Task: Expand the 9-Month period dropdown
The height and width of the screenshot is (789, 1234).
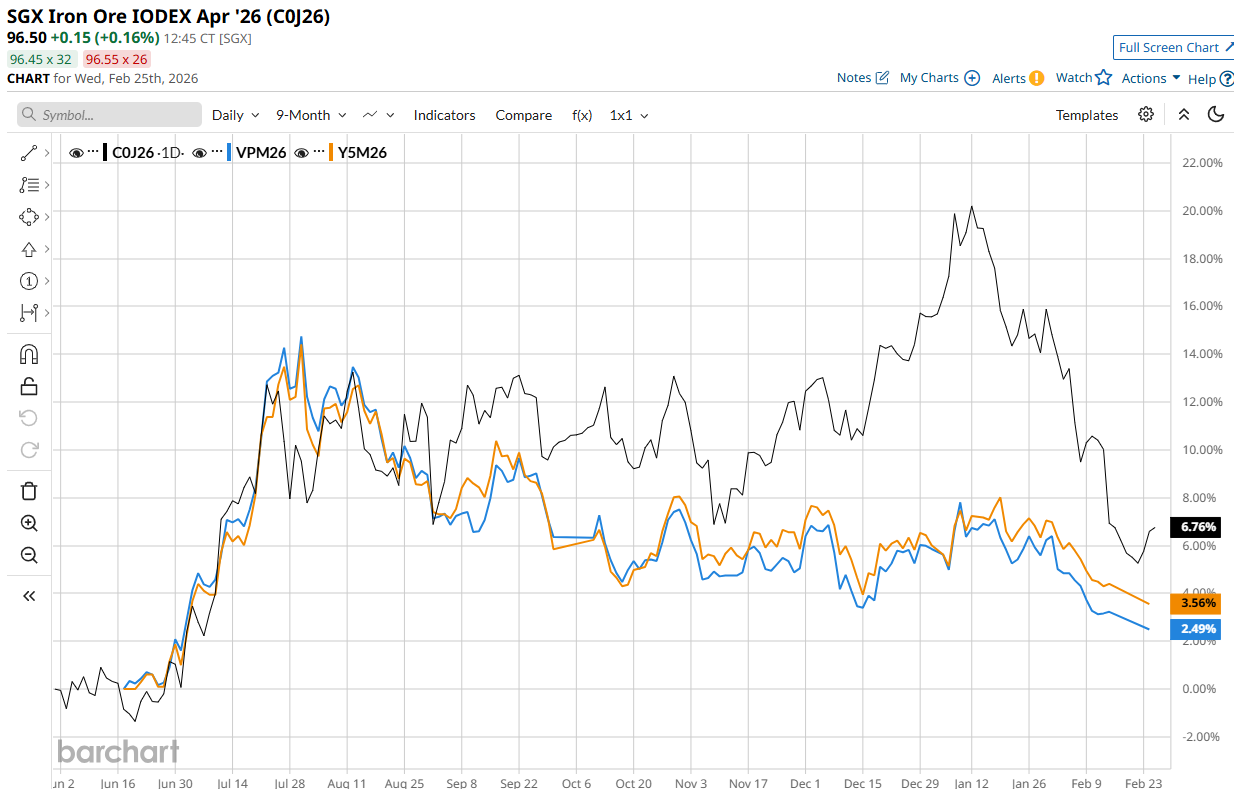Action: click(311, 115)
